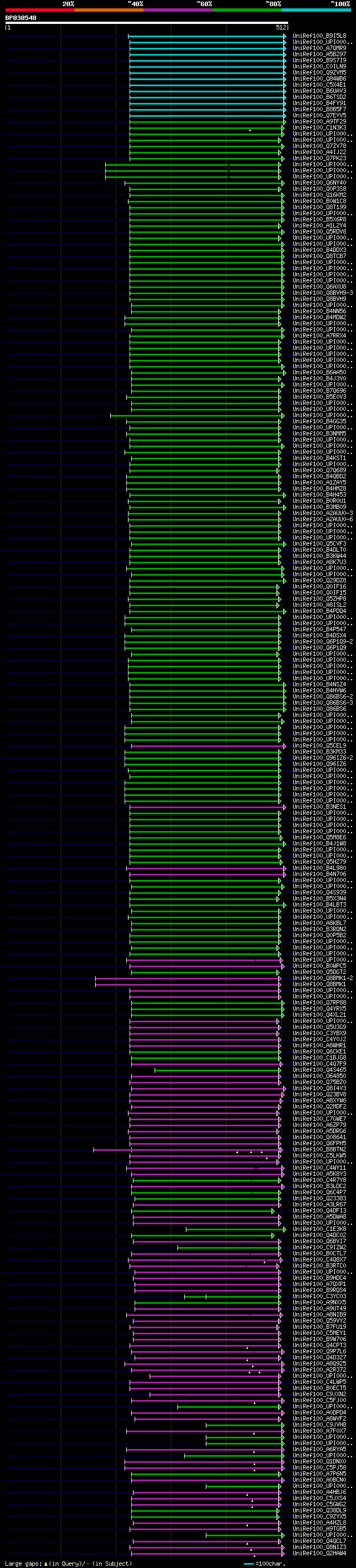Viewport: 356px width, 1568px height.
Task: Select the UniRef100_Q2HAW4 label
Action: coord(319,1553)
